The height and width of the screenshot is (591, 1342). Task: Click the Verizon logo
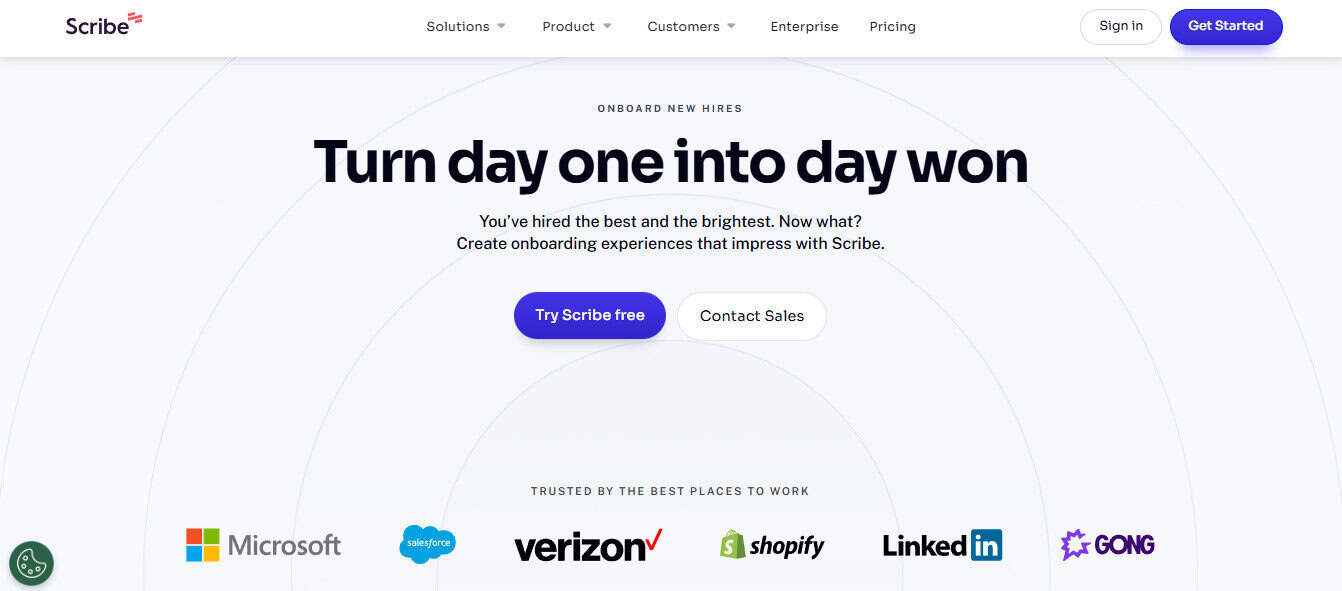coord(588,545)
